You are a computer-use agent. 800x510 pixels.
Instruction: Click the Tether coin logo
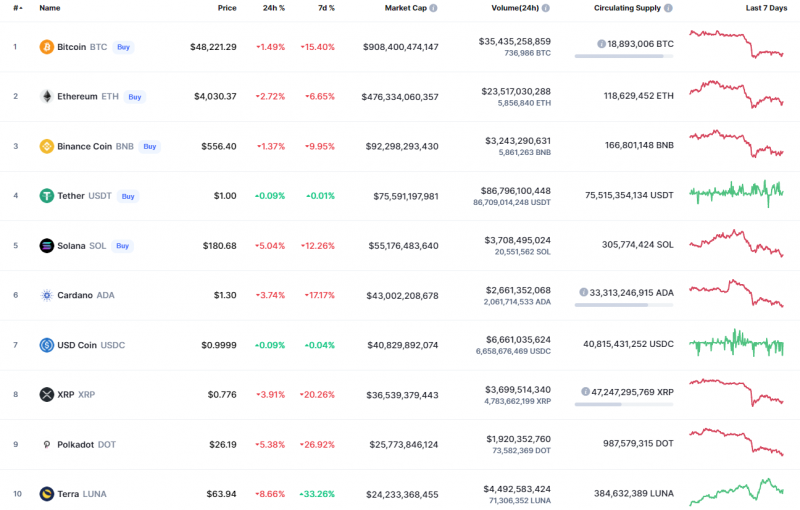pyautogui.click(x=46, y=196)
